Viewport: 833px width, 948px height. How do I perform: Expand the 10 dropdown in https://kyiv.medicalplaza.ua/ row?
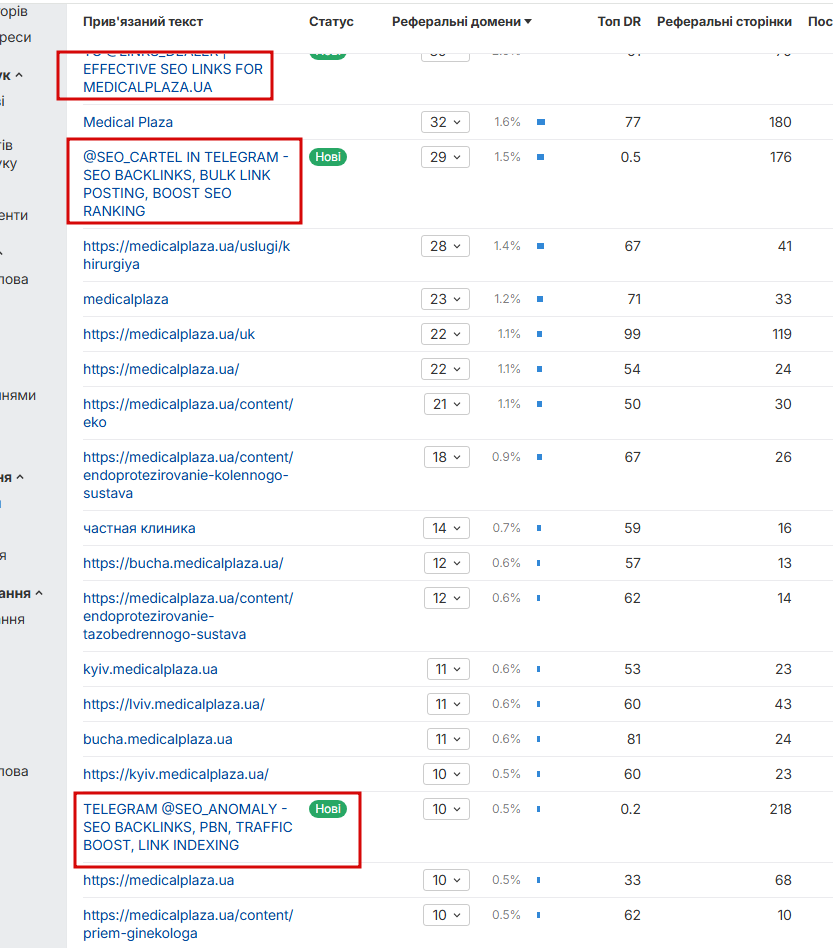446,774
